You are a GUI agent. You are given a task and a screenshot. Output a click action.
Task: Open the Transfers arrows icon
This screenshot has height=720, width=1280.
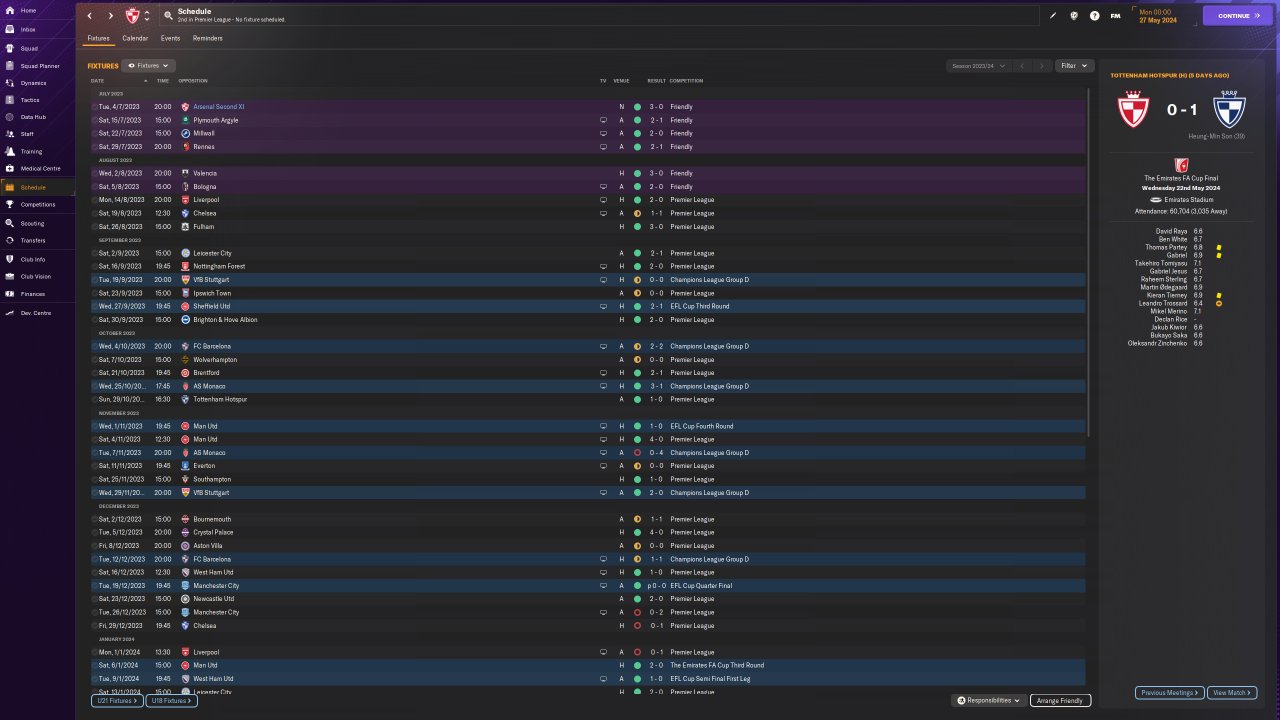pos(9,240)
